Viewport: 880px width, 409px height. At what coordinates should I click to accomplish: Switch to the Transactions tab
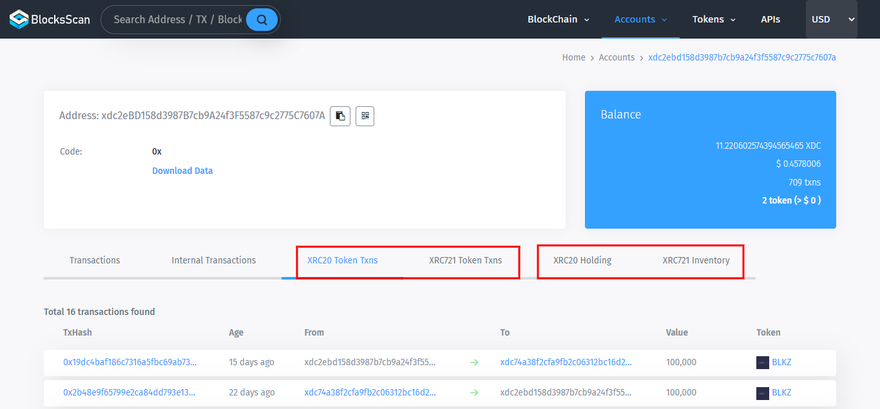(x=95, y=260)
